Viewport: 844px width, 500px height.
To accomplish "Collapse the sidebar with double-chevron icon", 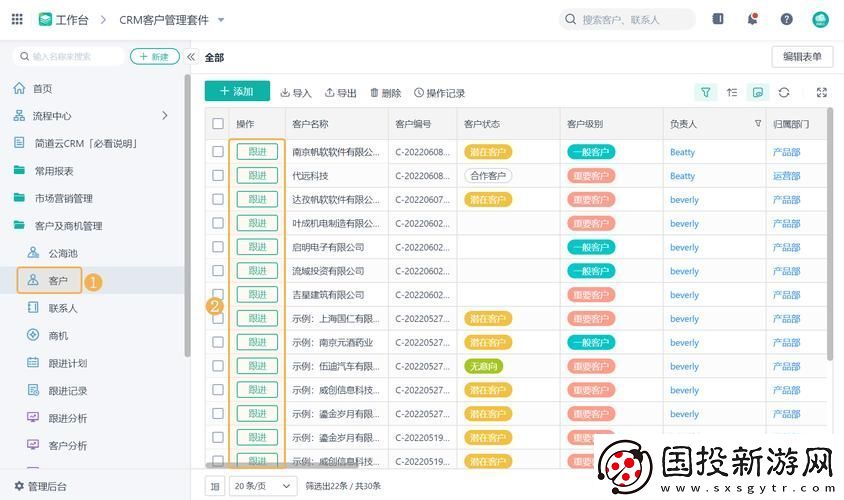I will (191, 57).
